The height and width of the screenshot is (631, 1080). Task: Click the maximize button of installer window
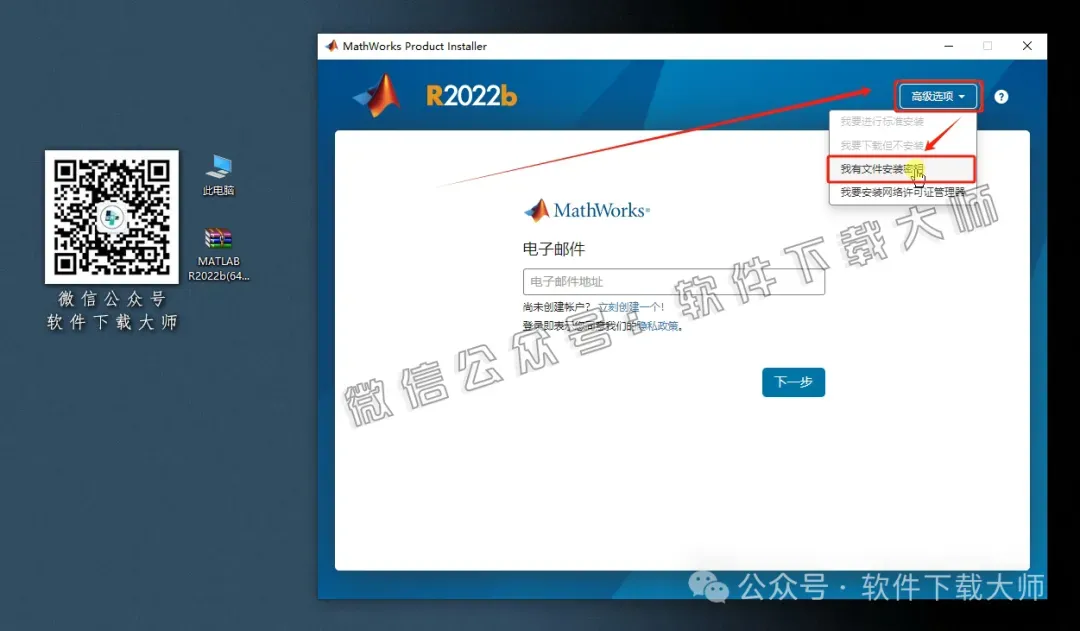point(987,46)
